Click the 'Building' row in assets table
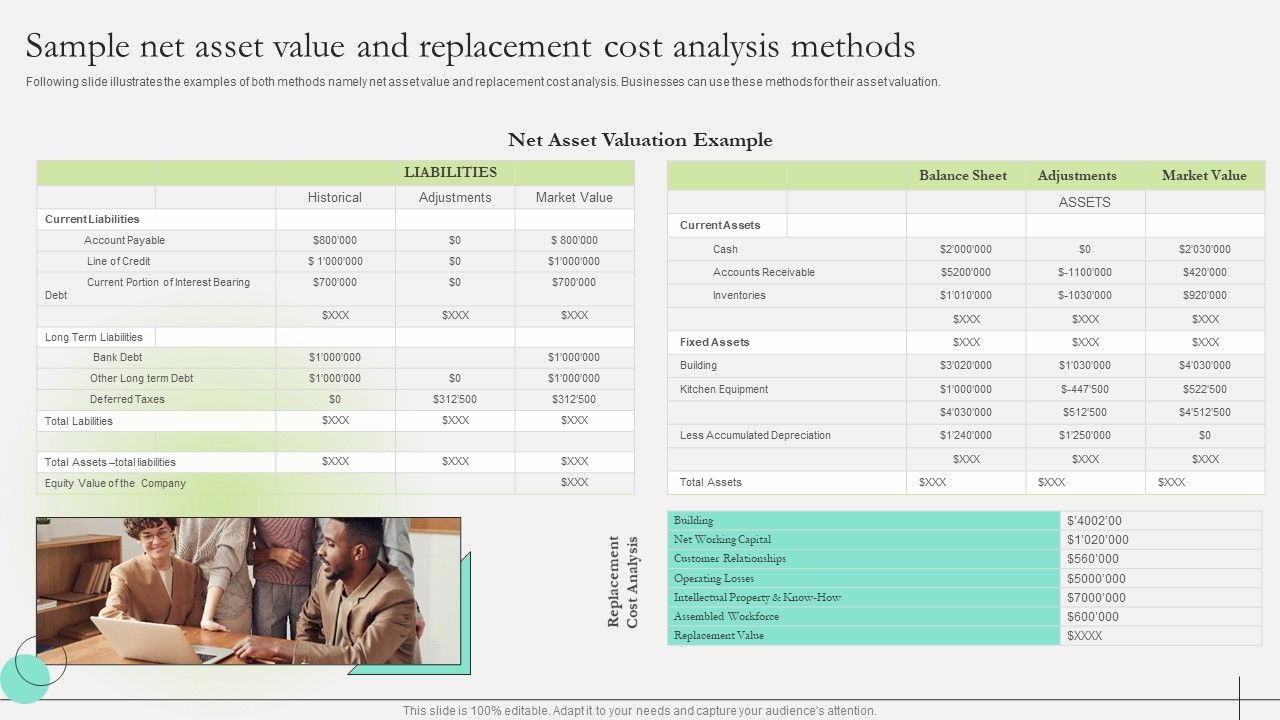Screen dimensions: 1280x720 pyautogui.click(x=698, y=365)
